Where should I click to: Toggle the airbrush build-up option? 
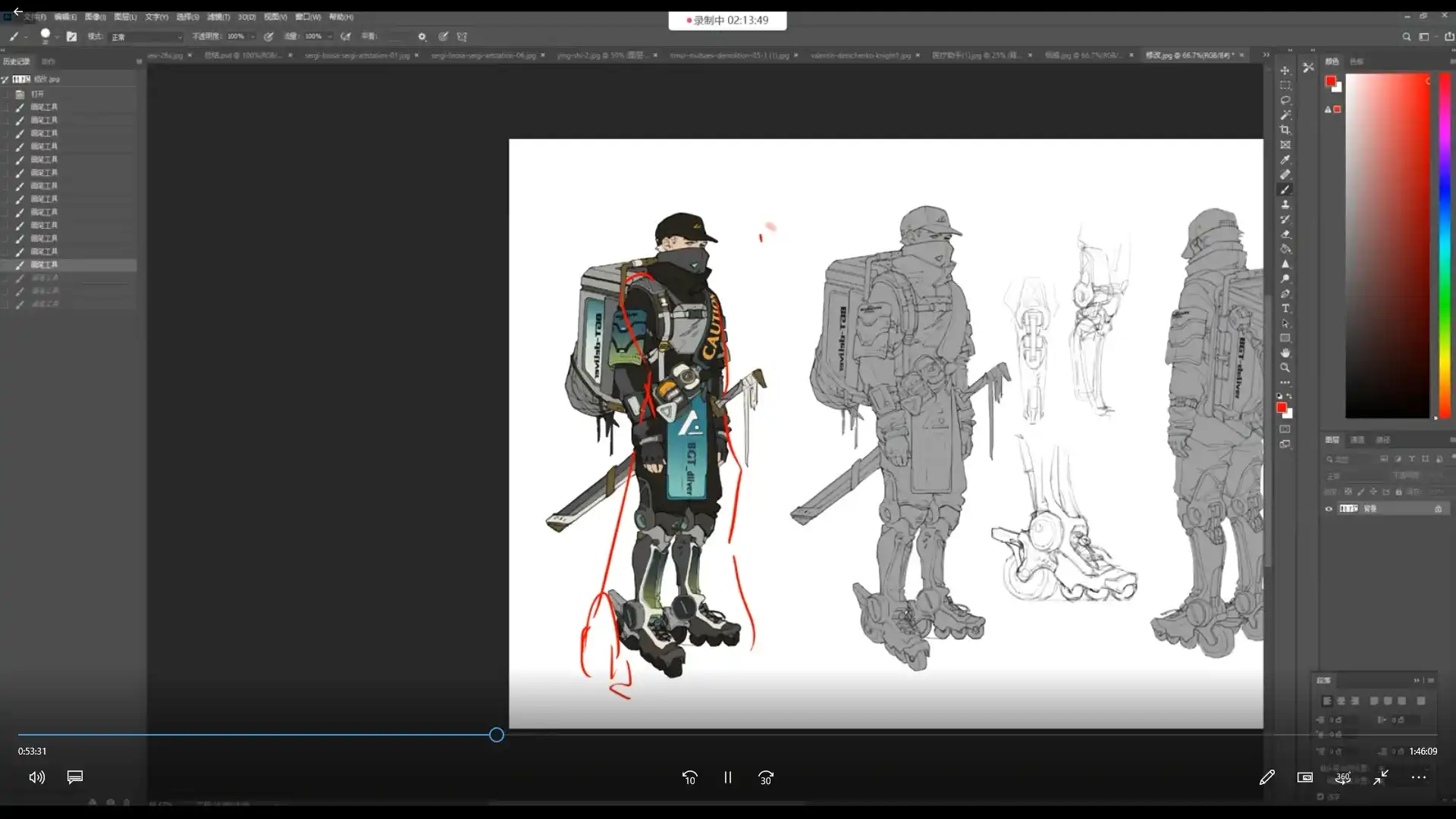(x=346, y=36)
